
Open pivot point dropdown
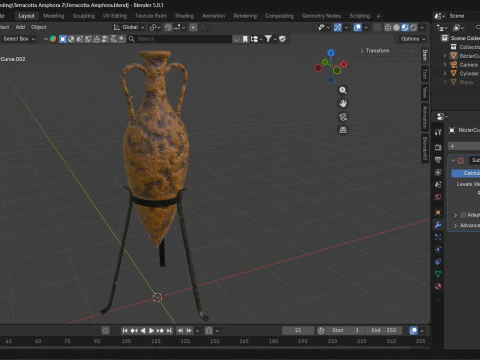155,27
